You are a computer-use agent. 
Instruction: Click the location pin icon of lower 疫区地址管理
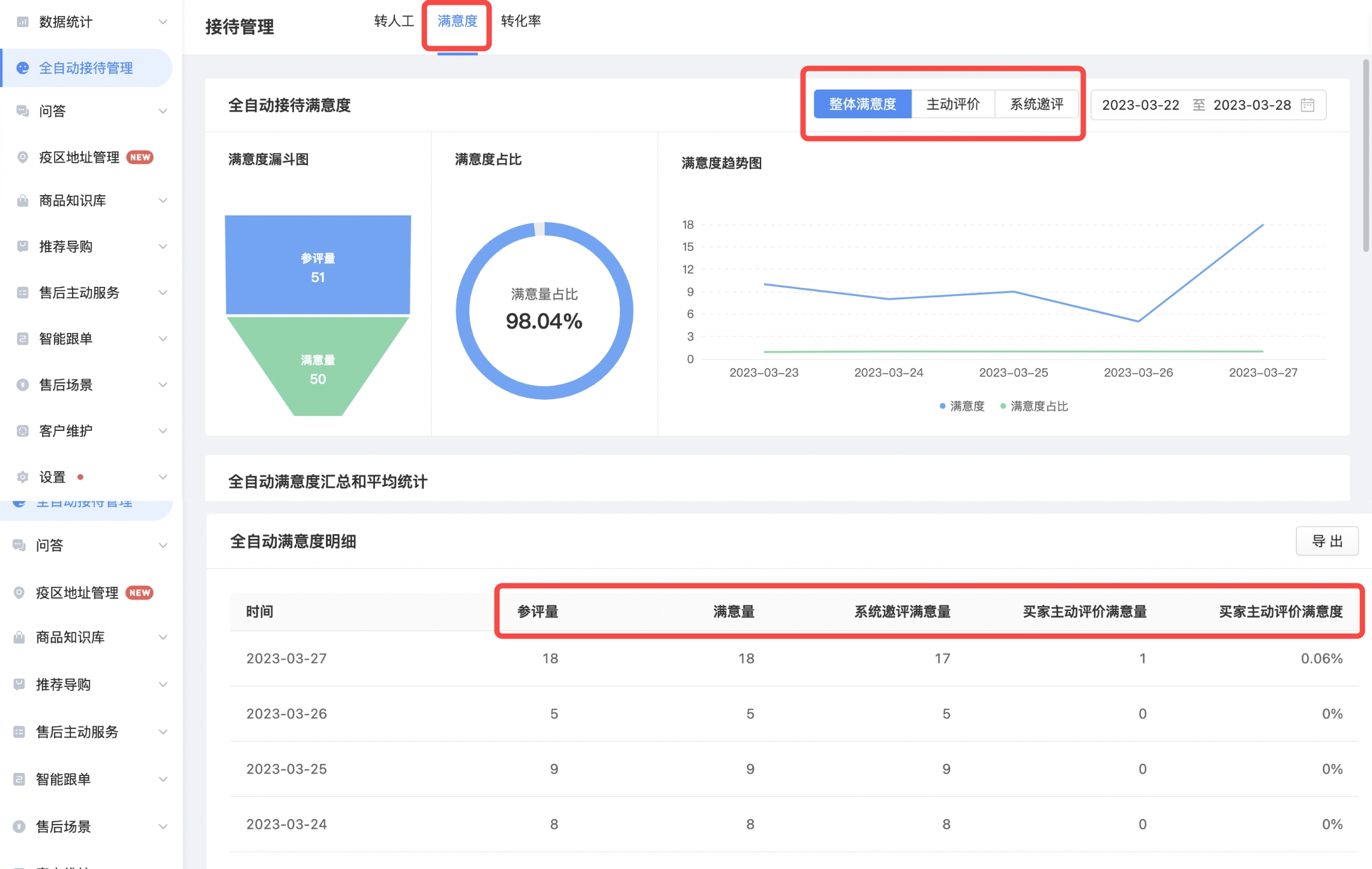[x=19, y=593]
